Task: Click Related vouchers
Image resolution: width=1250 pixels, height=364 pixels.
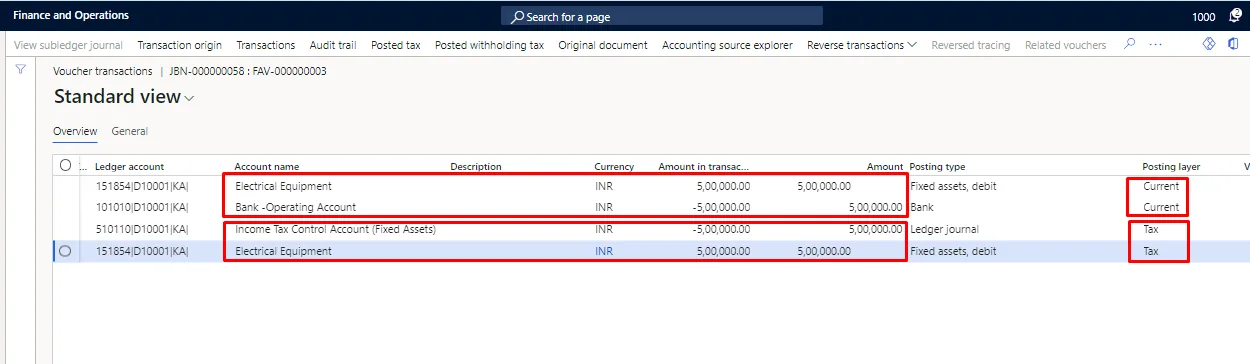Action: [x=1066, y=45]
